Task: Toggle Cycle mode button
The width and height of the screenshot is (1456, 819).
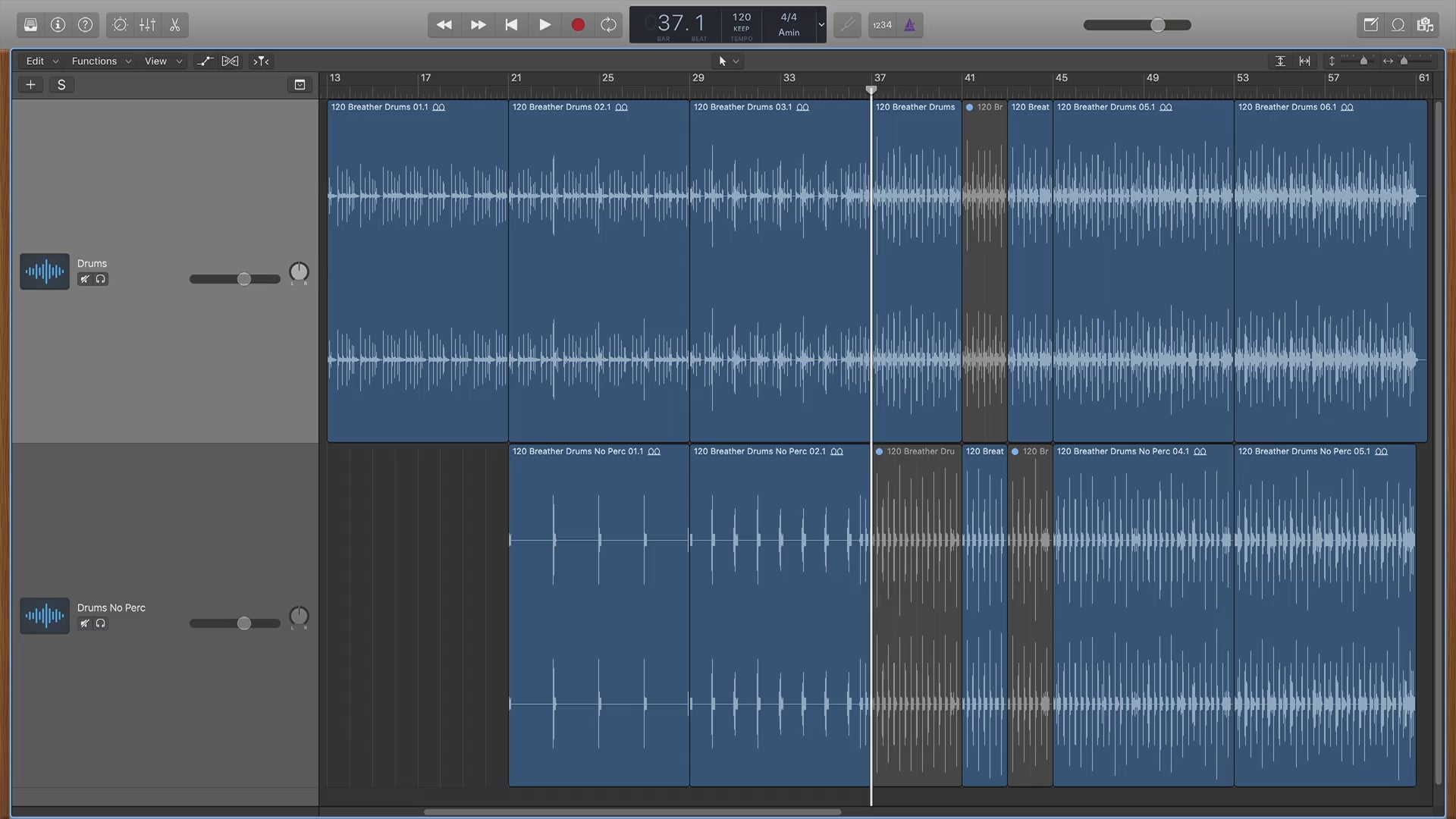Action: pyautogui.click(x=608, y=25)
